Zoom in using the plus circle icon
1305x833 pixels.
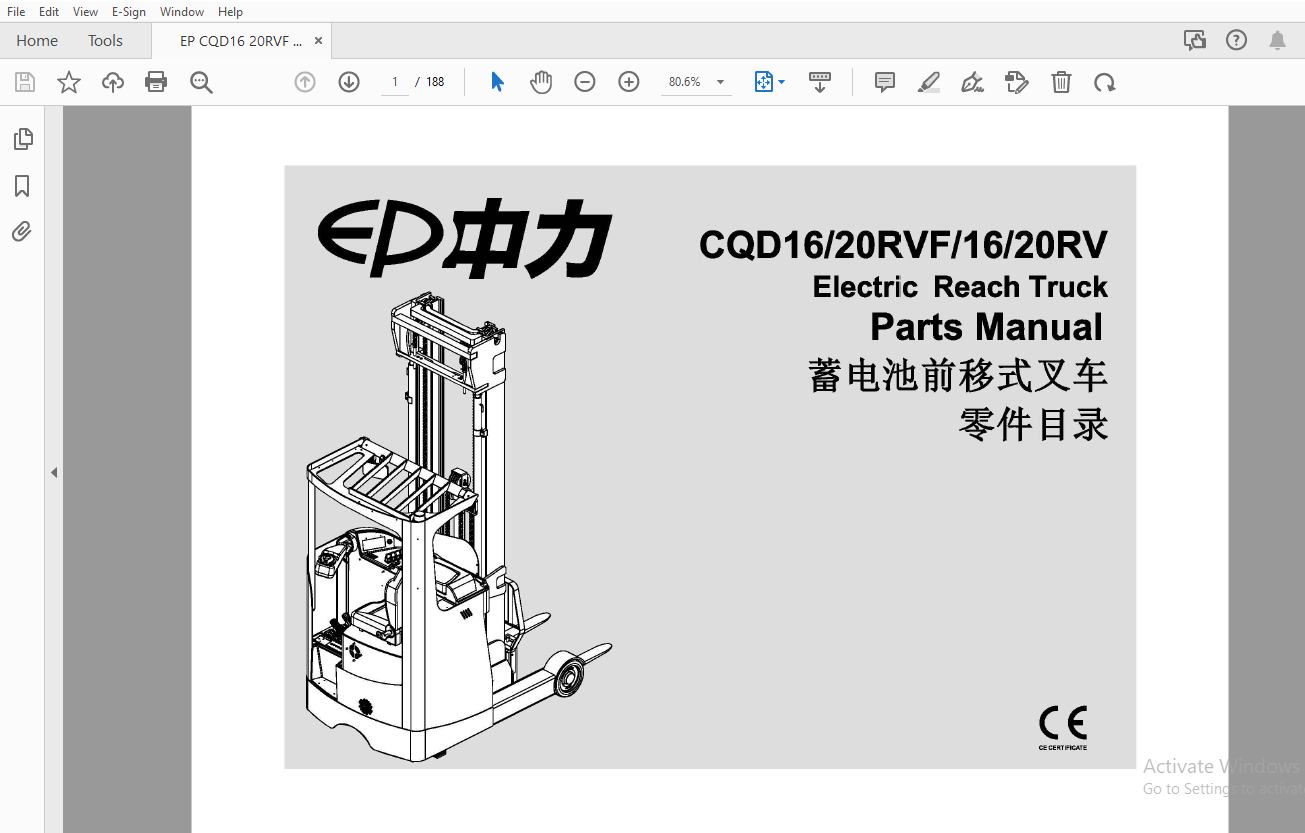pyautogui.click(x=629, y=82)
